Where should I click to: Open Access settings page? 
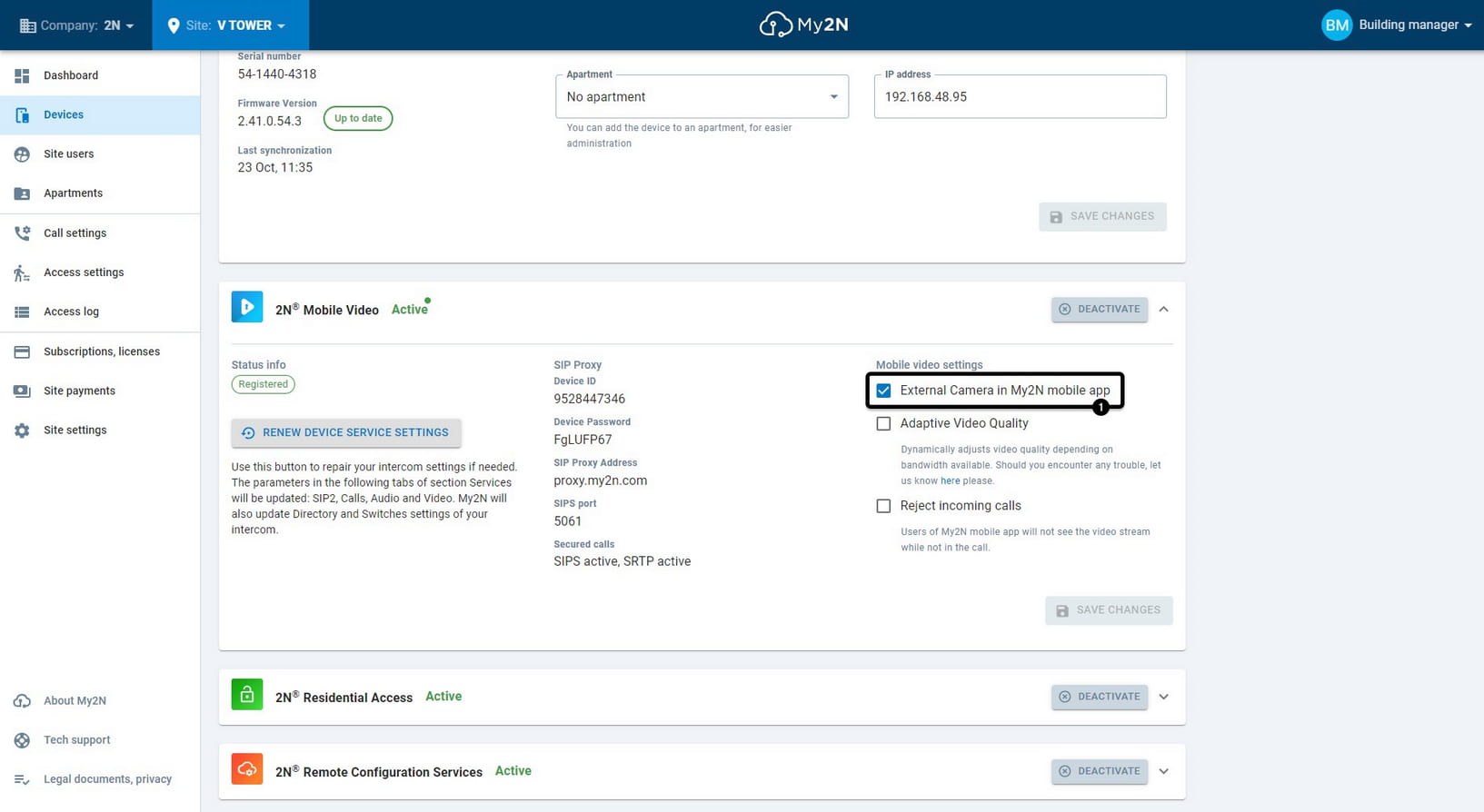[100, 272]
